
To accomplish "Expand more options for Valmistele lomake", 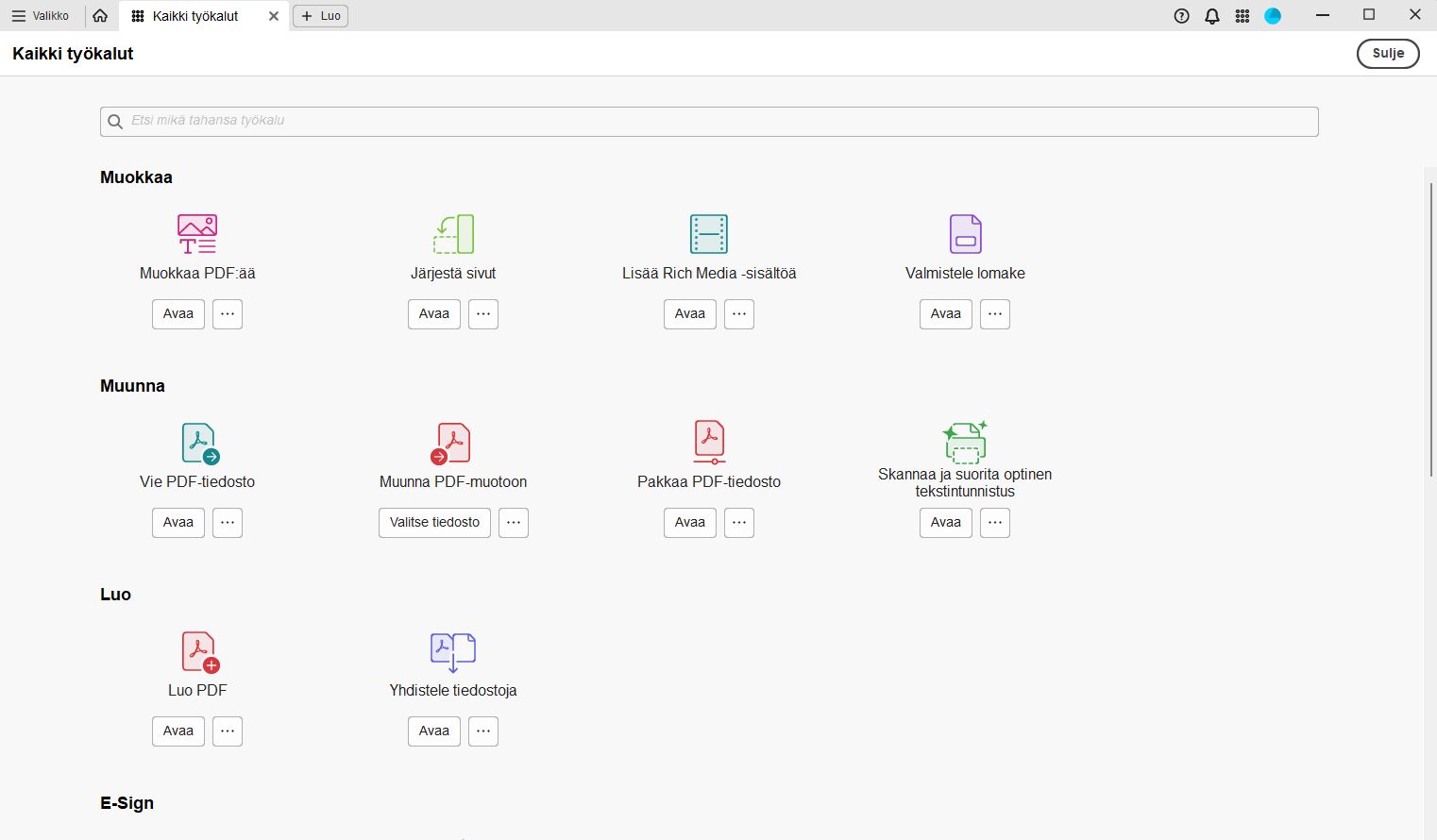I will (995, 314).
